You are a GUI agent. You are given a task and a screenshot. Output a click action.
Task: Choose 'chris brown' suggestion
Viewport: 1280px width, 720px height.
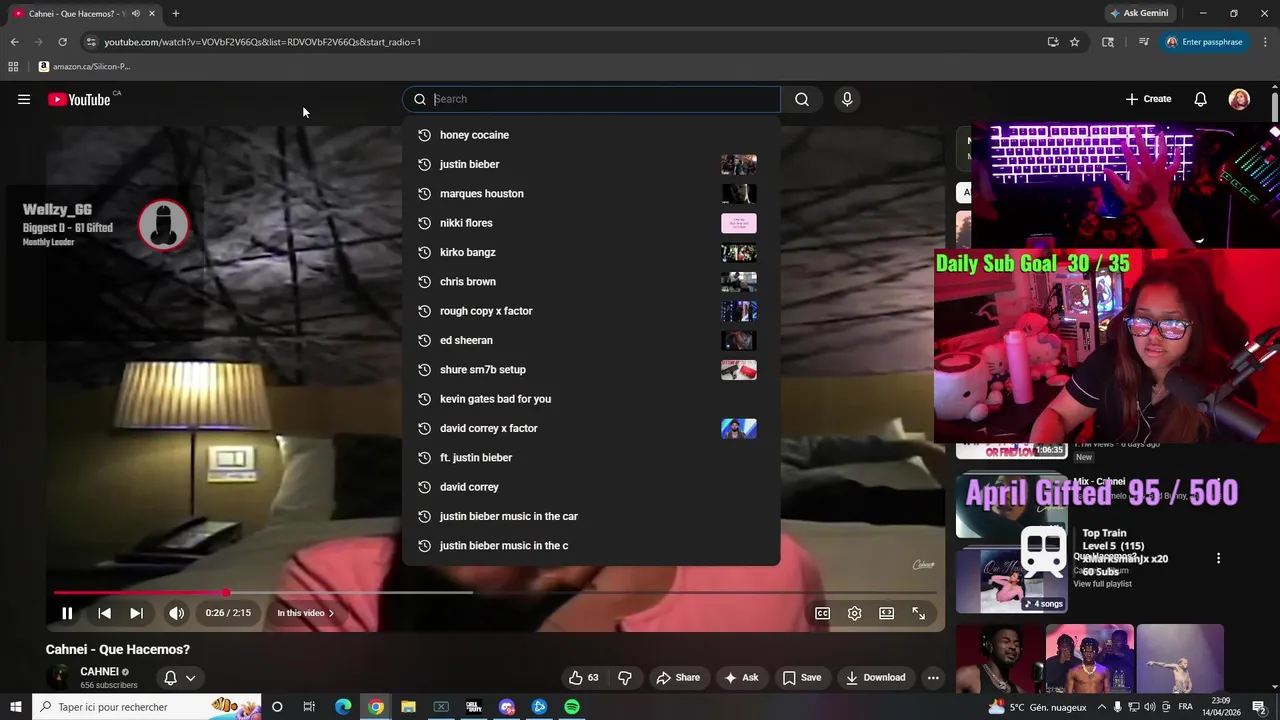tap(591, 281)
